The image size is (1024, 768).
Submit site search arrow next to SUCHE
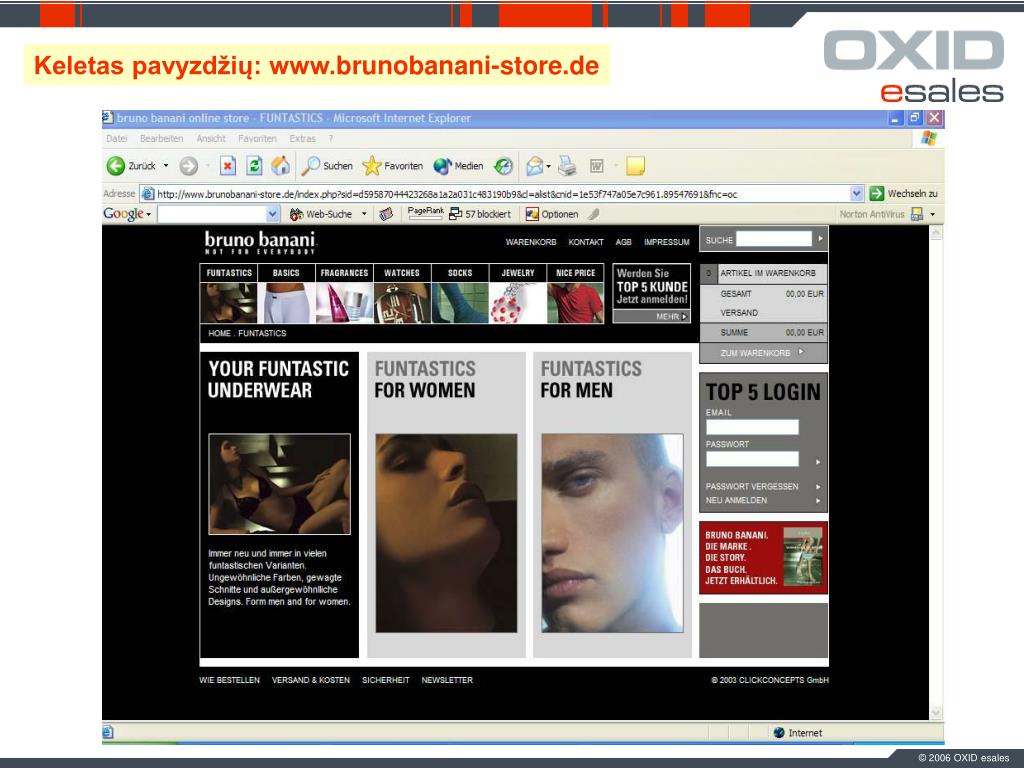click(x=820, y=239)
